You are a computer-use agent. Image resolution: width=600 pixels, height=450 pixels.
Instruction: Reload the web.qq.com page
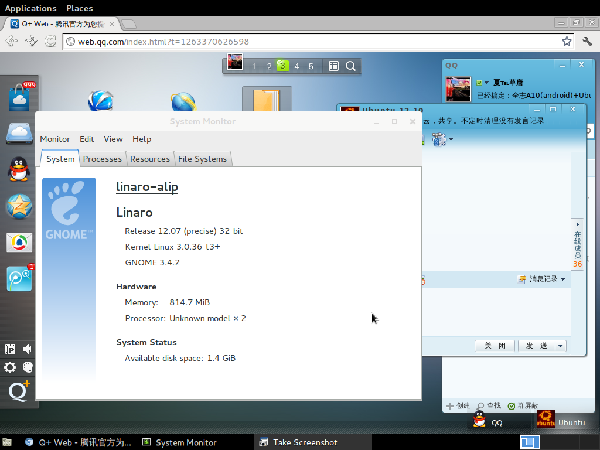(51, 41)
